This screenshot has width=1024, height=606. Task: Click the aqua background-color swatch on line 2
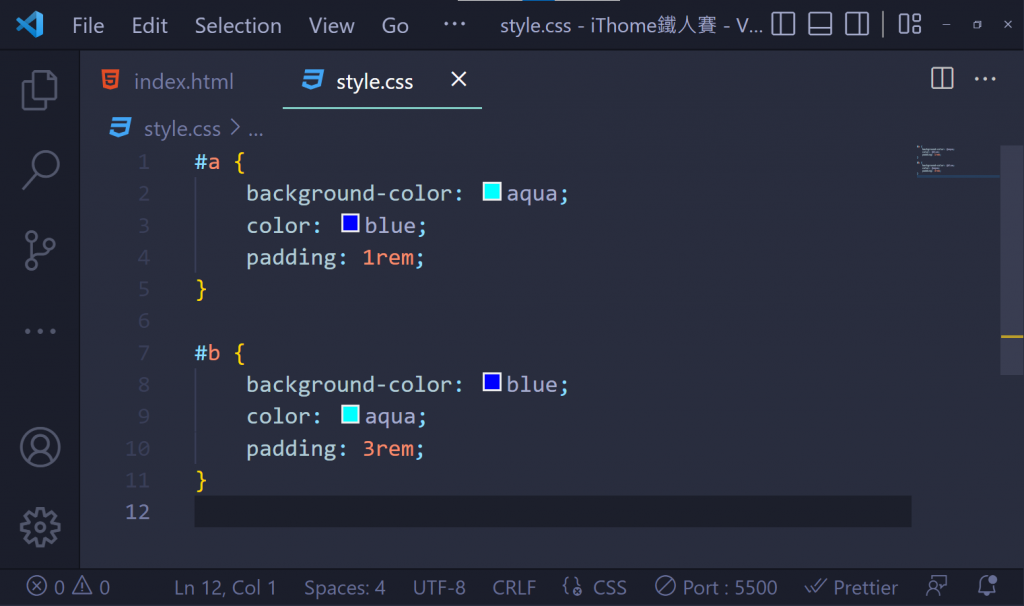pos(492,192)
